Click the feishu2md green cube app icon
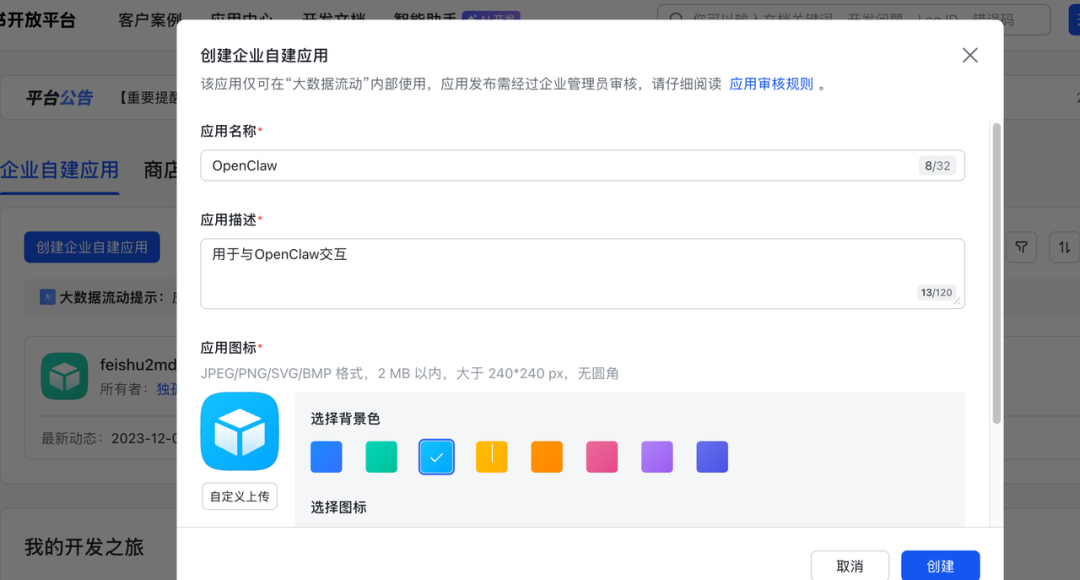The width and height of the screenshot is (1080, 580). coord(64,377)
